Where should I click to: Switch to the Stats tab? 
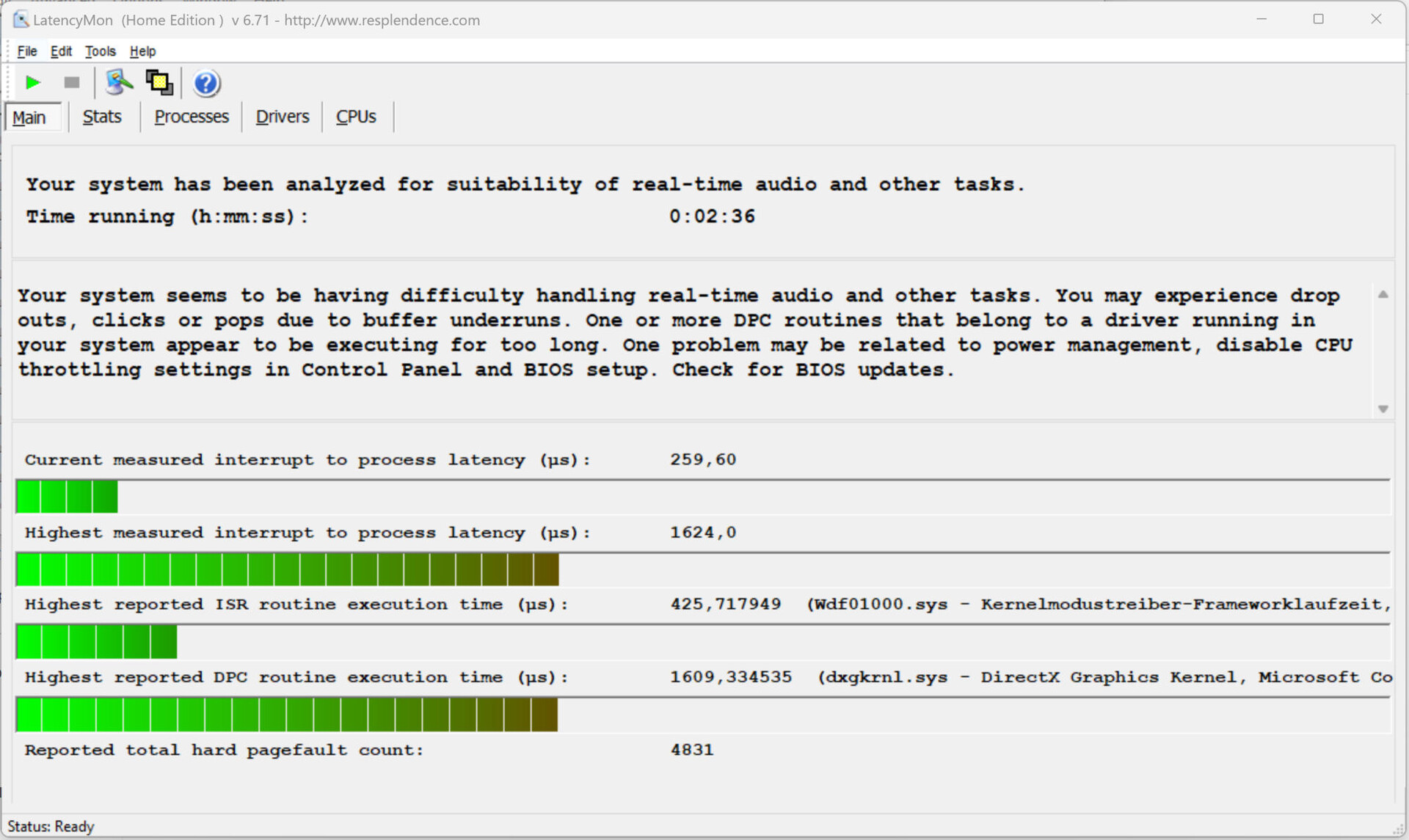102,117
